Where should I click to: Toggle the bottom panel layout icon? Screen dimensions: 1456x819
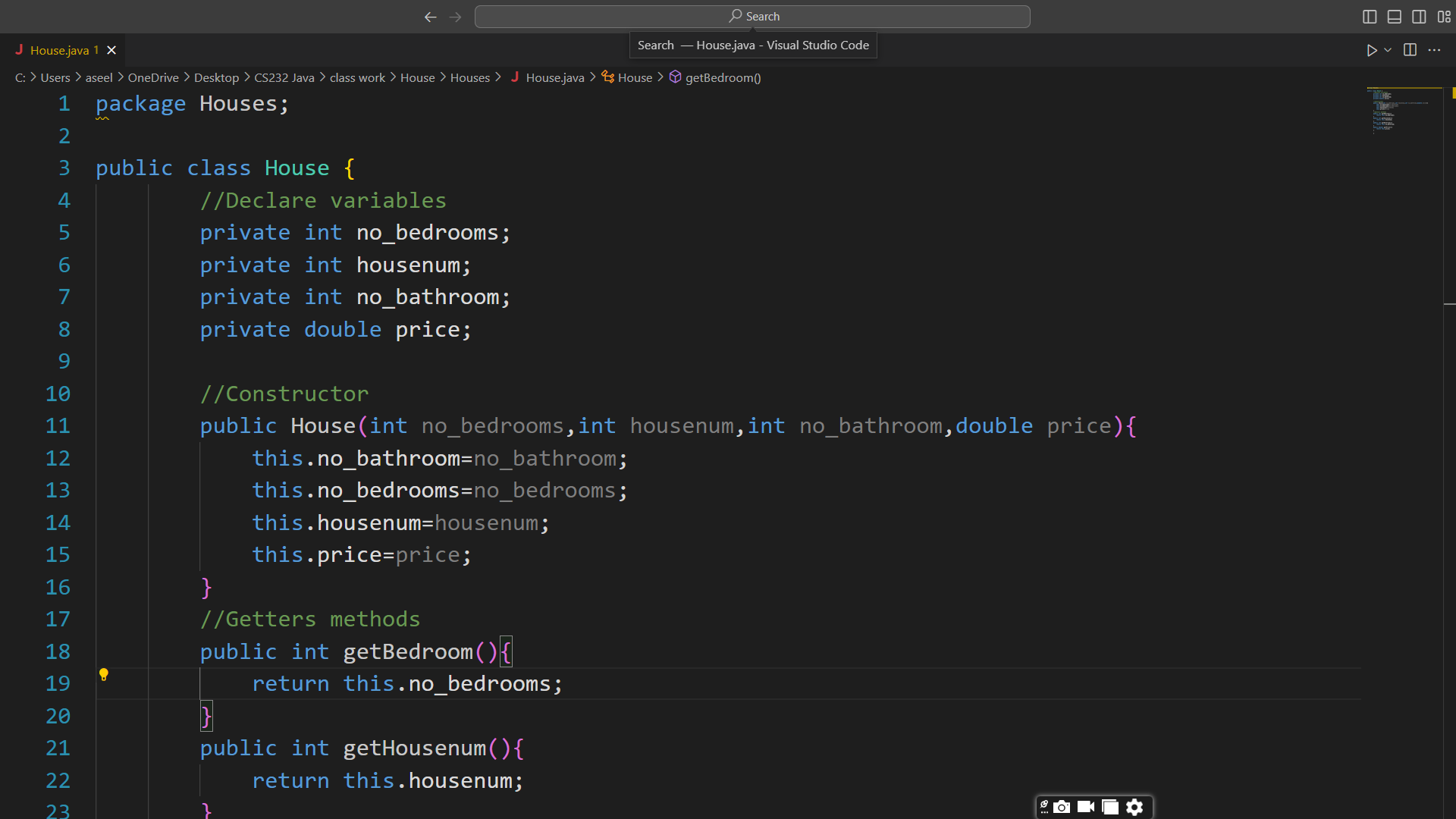coord(1395,17)
